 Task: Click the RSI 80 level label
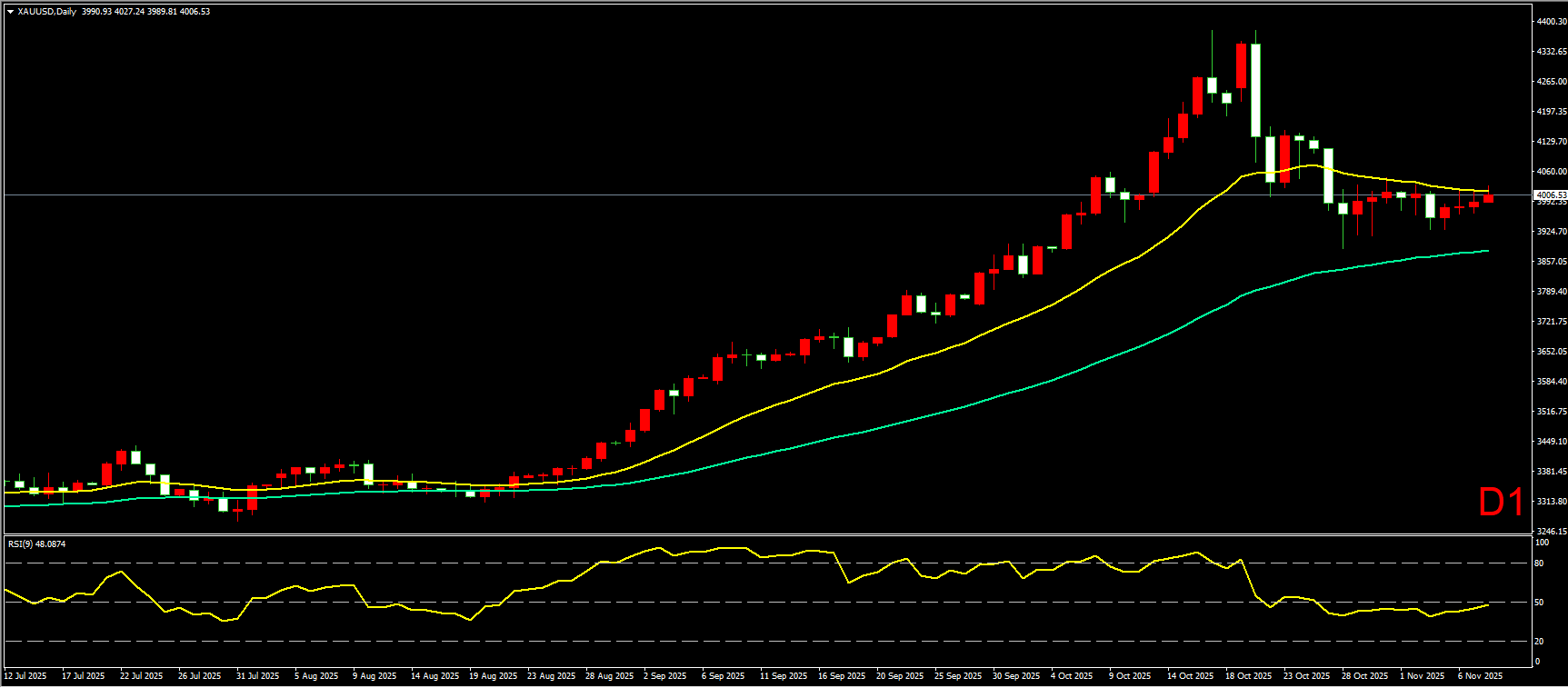[1539, 563]
